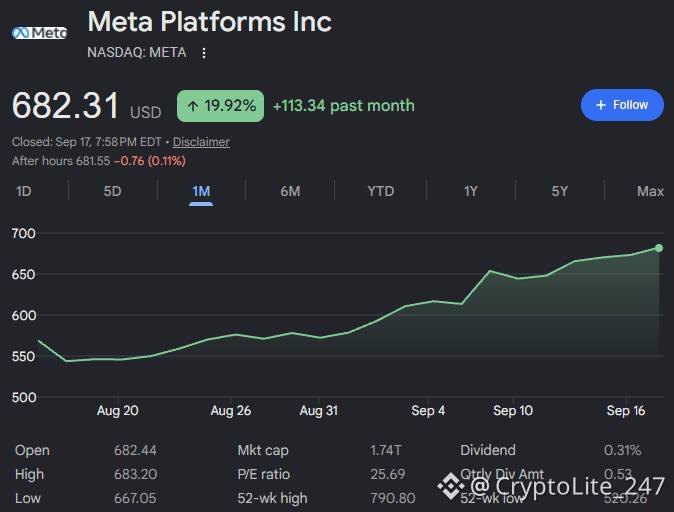Click the 19.92% change badge
This screenshot has height=512, width=674.
tap(221, 106)
